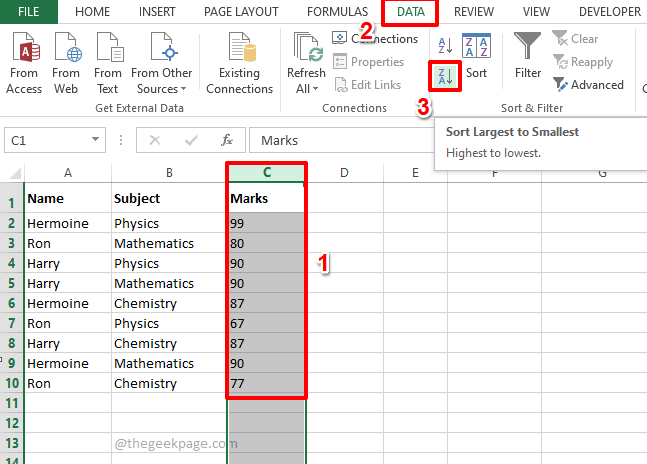Click Sort Smallest to Largest icon
This screenshot has width=647, height=464.
click(445, 43)
